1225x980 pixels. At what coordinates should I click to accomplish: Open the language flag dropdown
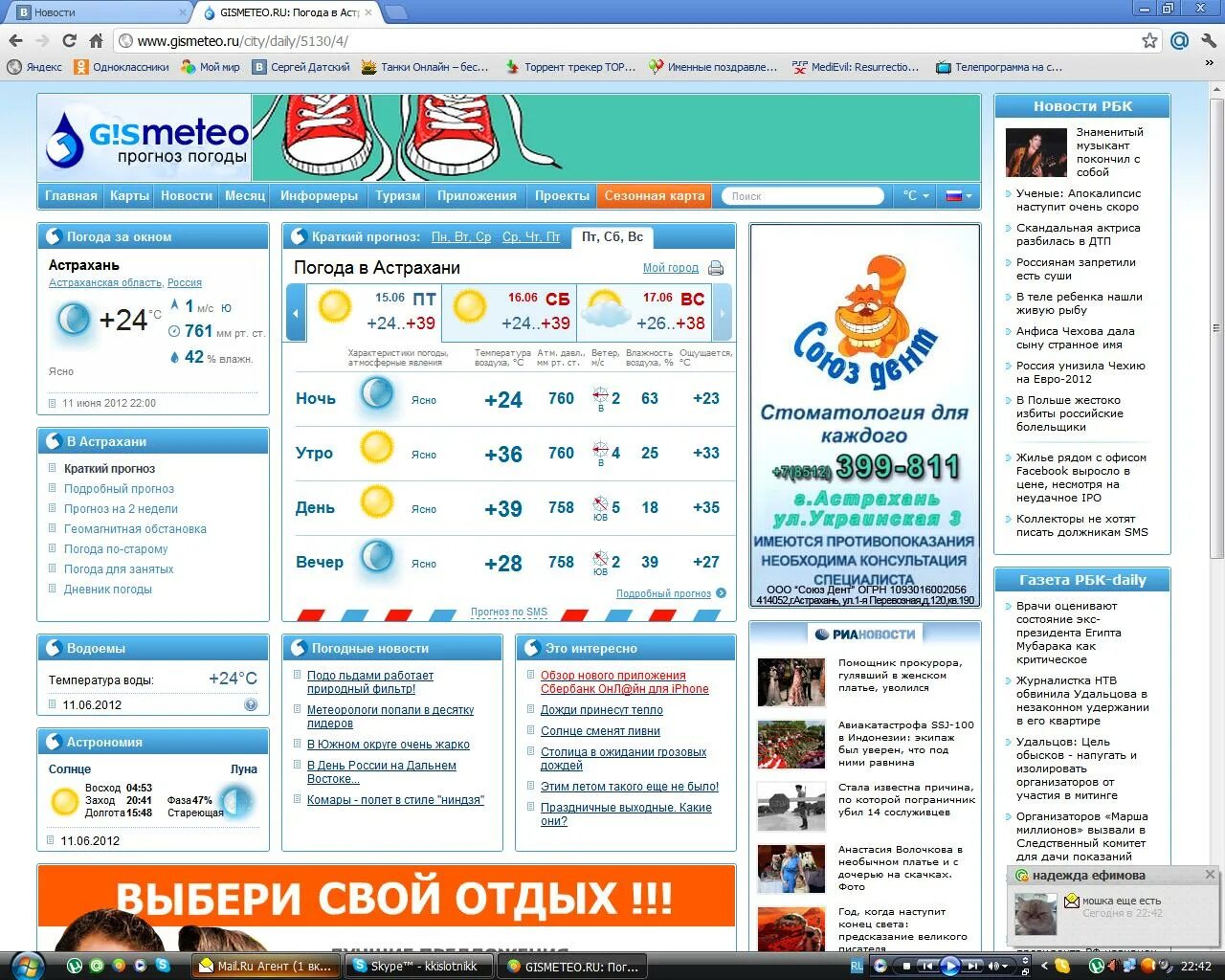(959, 195)
